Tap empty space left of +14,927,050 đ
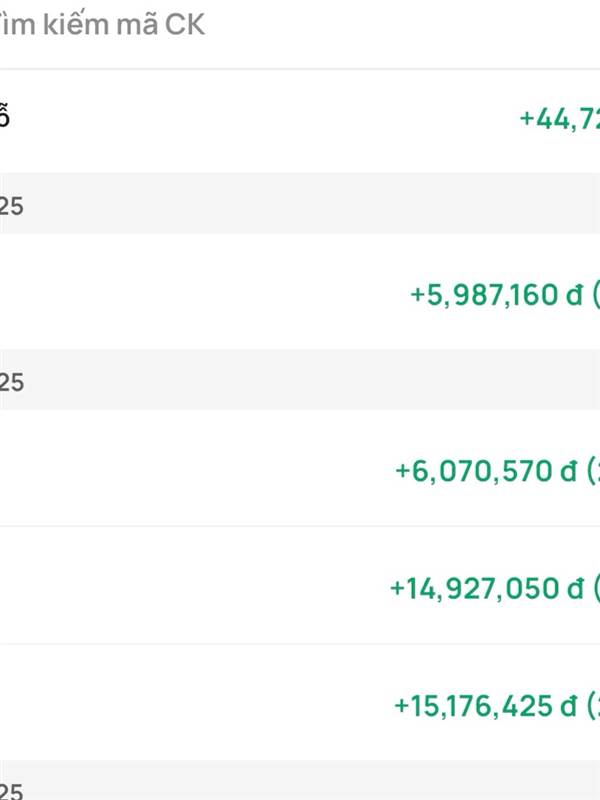This screenshot has height=800, width=600. point(194,585)
